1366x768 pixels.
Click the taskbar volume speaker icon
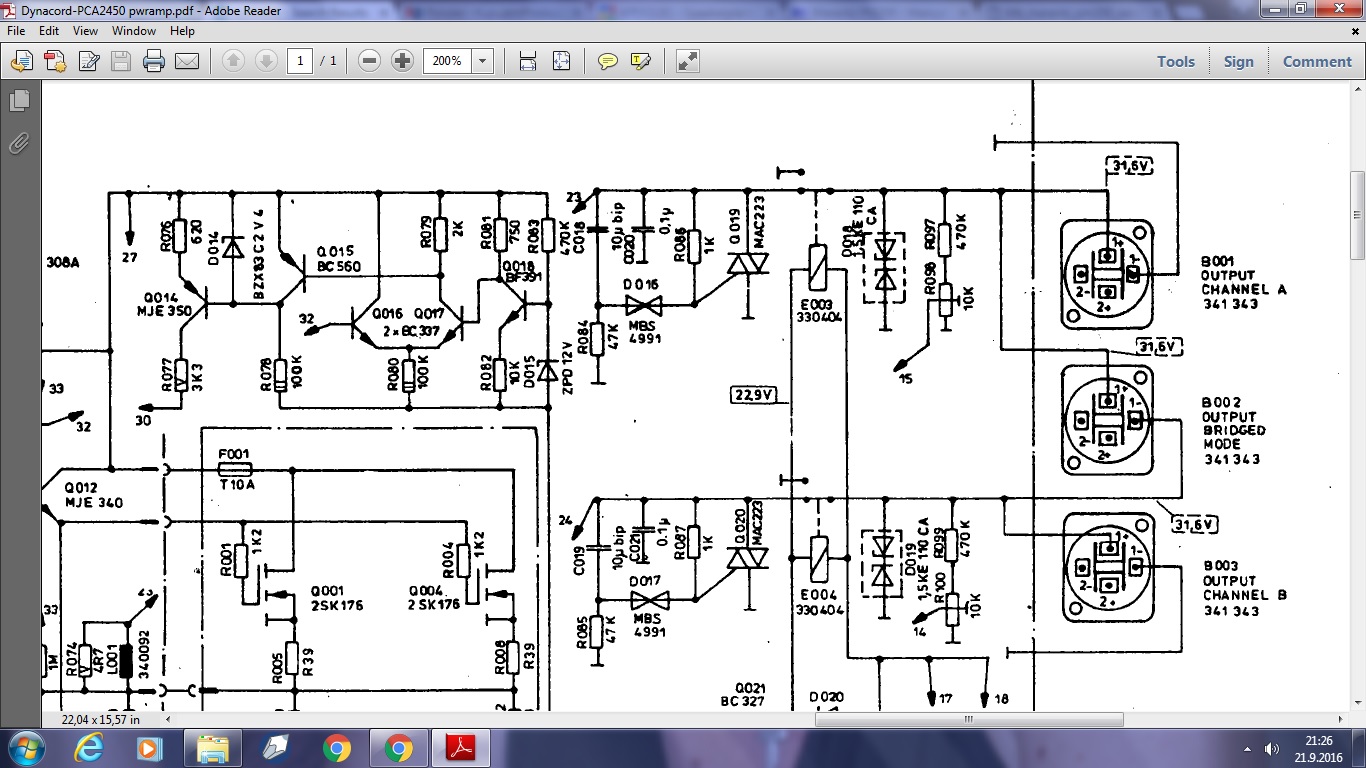[x=1272, y=748]
